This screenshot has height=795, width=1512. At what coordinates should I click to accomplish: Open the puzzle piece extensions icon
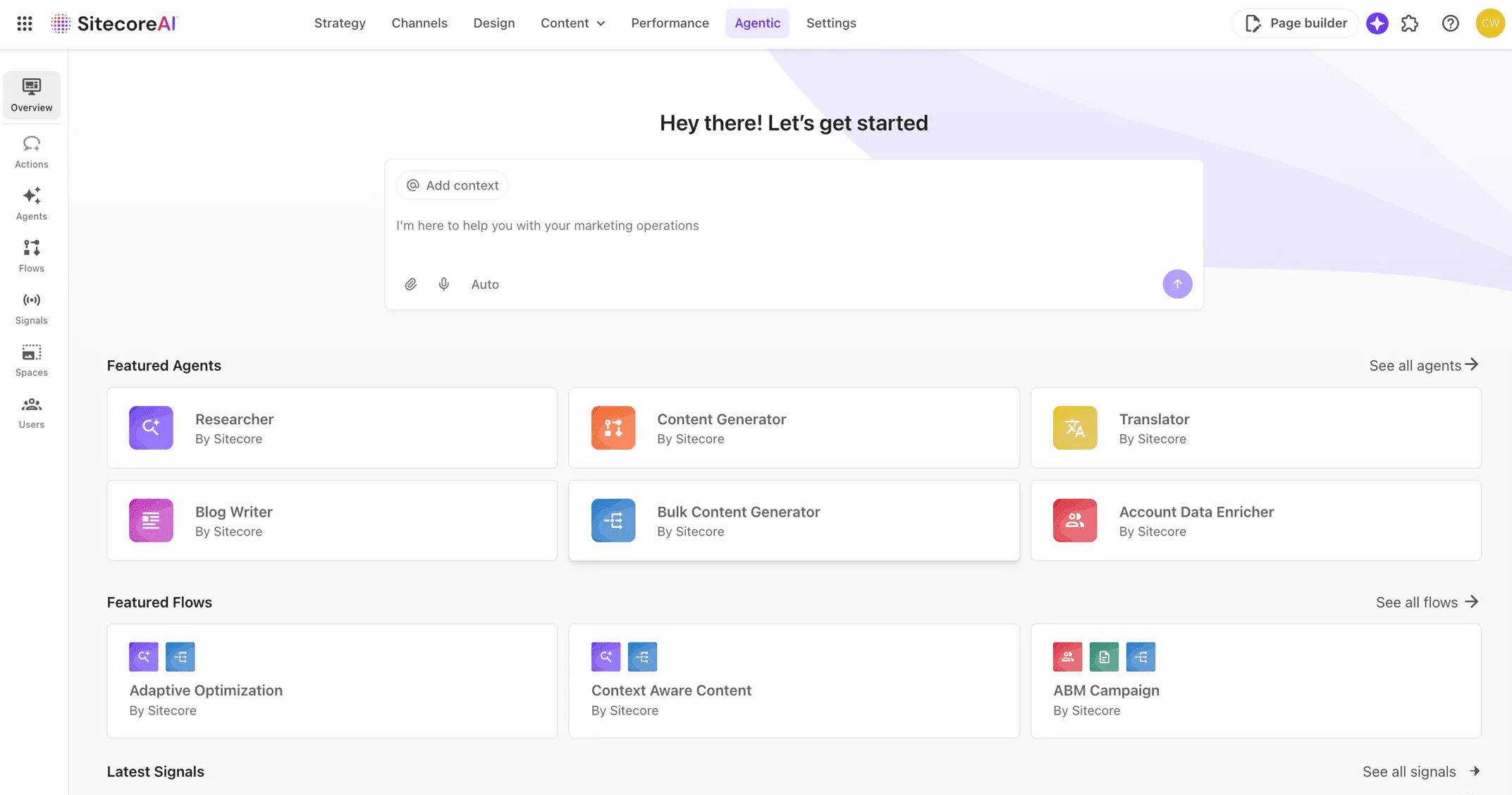coord(1409,23)
